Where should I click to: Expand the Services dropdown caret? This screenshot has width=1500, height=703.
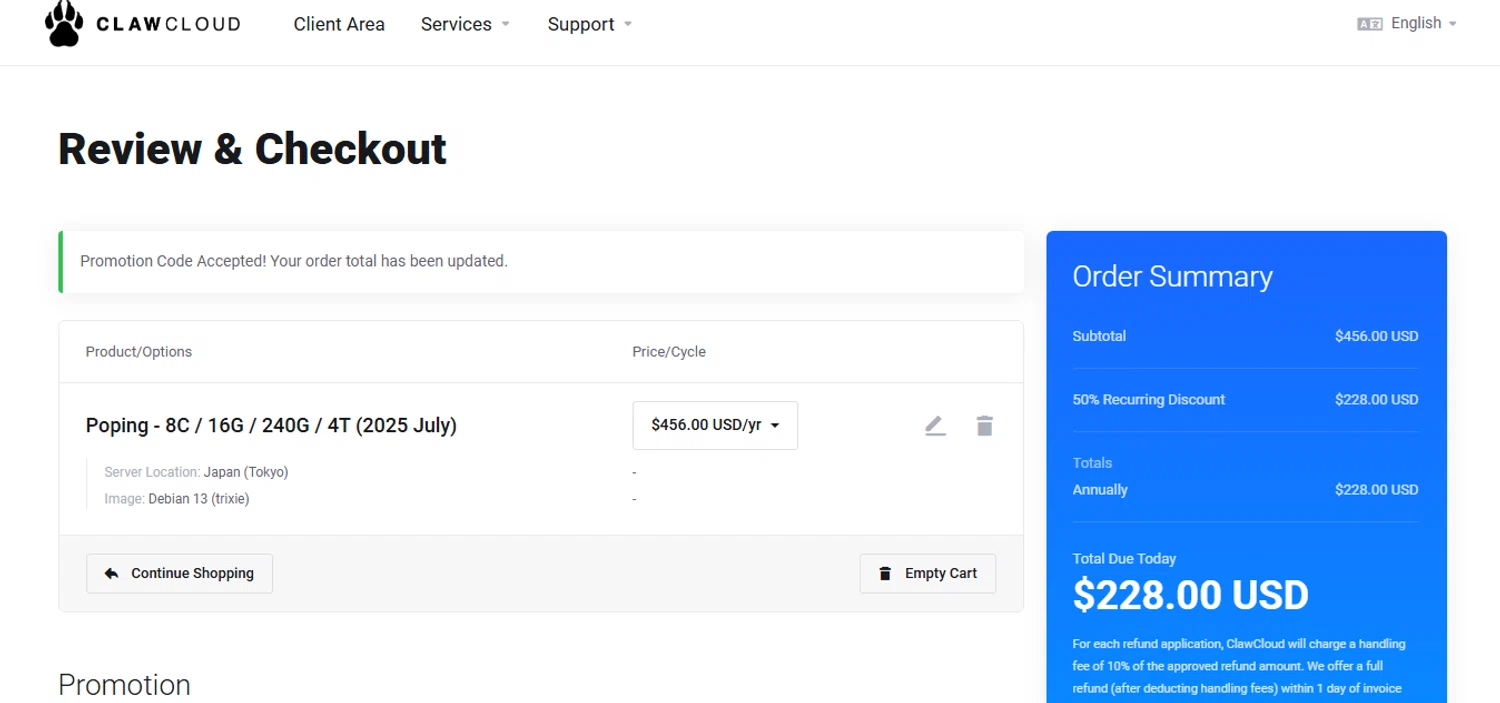click(x=505, y=24)
